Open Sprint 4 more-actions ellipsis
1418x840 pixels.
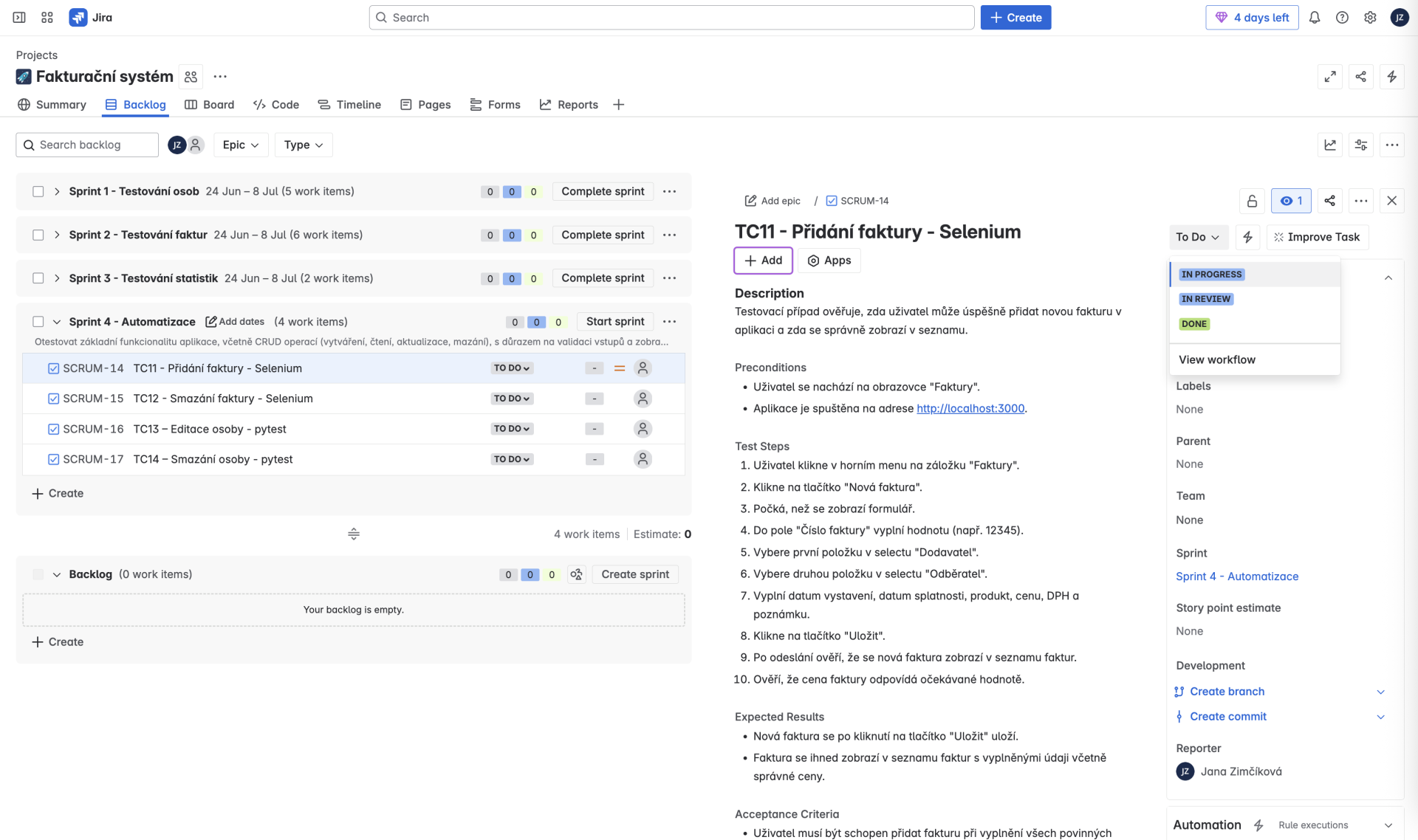point(669,322)
